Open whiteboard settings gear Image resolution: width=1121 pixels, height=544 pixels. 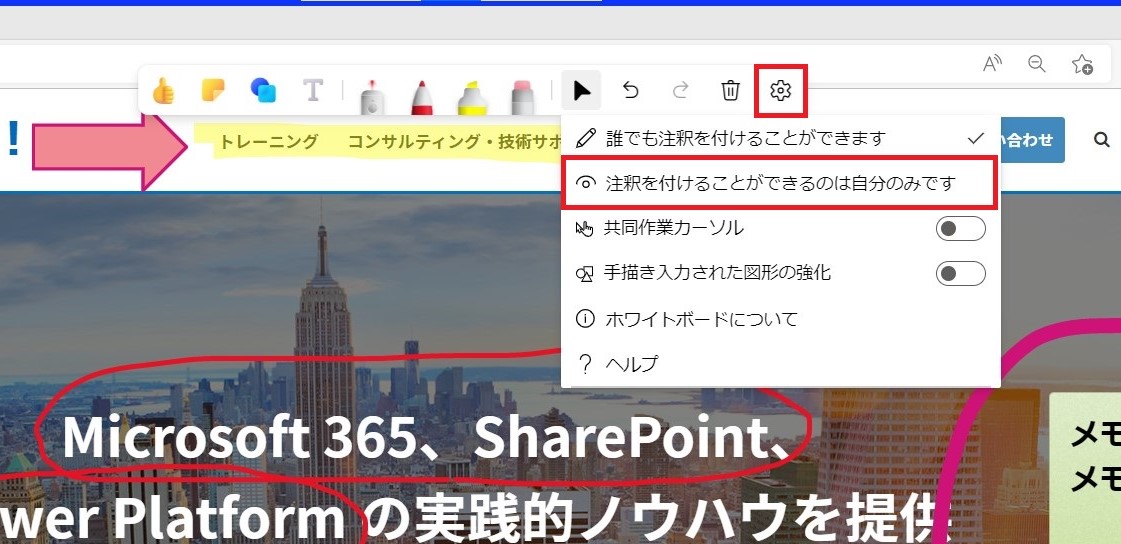click(781, 91)
